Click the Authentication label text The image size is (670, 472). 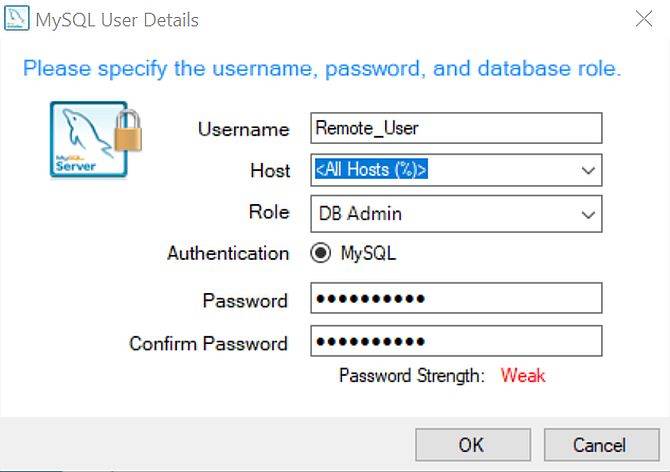[228, 254]
